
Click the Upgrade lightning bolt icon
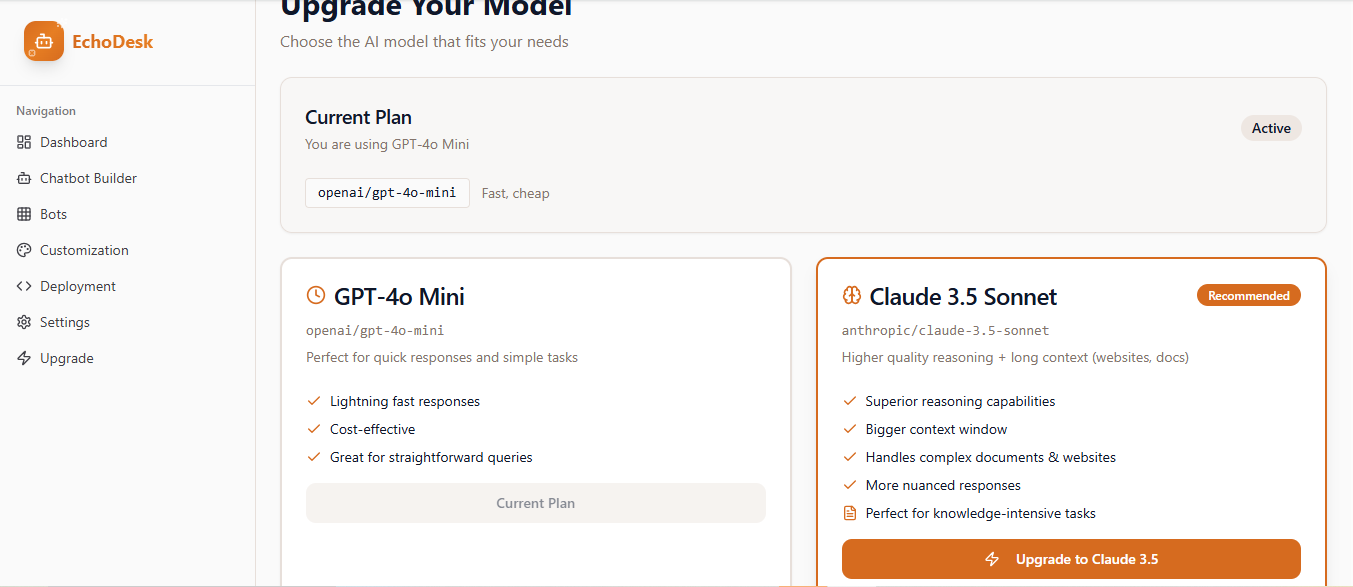(x=24, y=358)
